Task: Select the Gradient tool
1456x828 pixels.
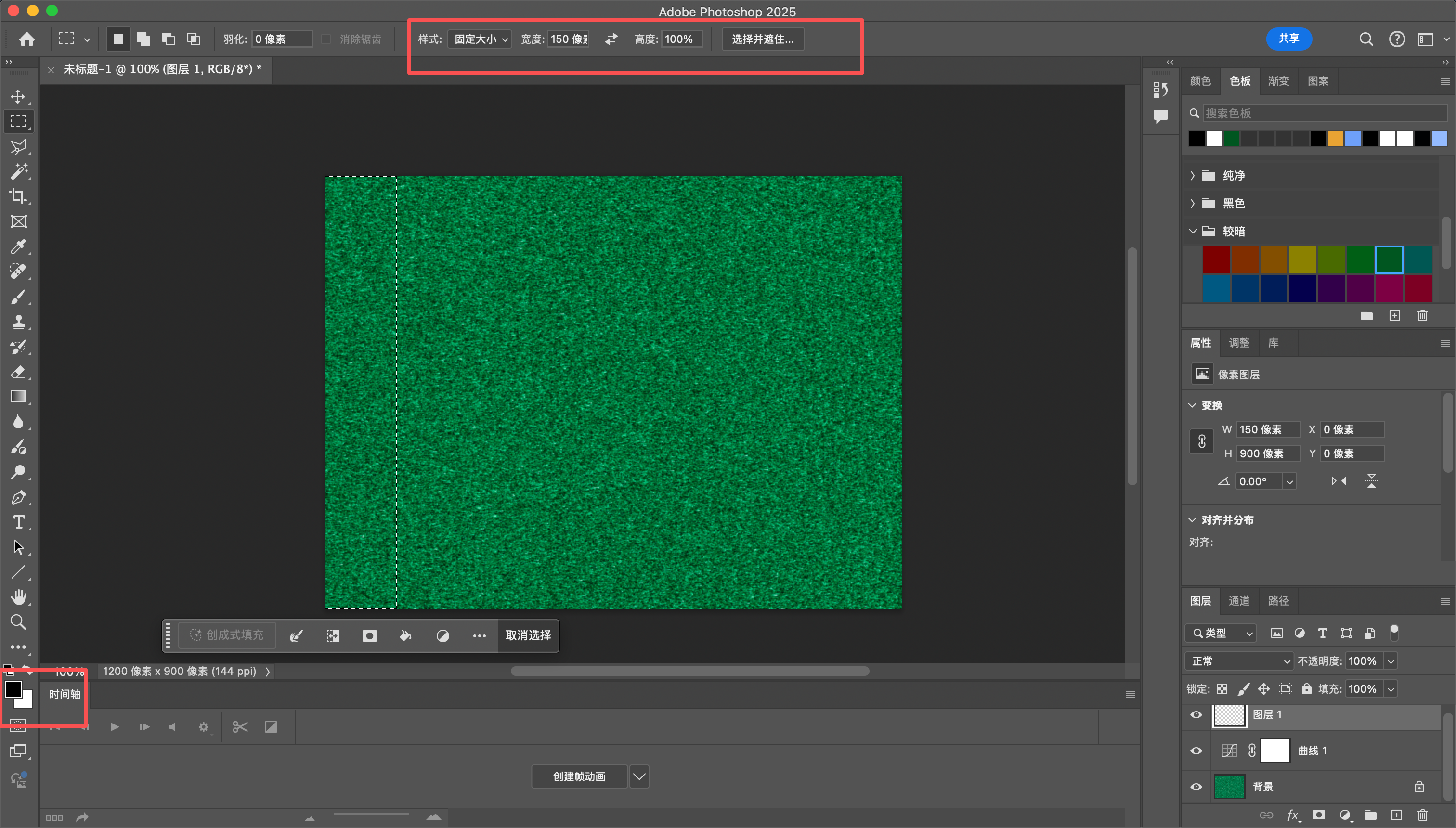Action: pos(18,396)
